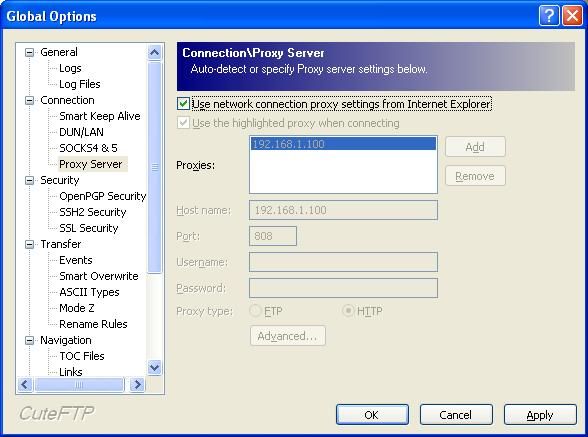588x437 pixels.
Task: Open the SOCKS4 & 5 settings page
Action: coord(88,148)
